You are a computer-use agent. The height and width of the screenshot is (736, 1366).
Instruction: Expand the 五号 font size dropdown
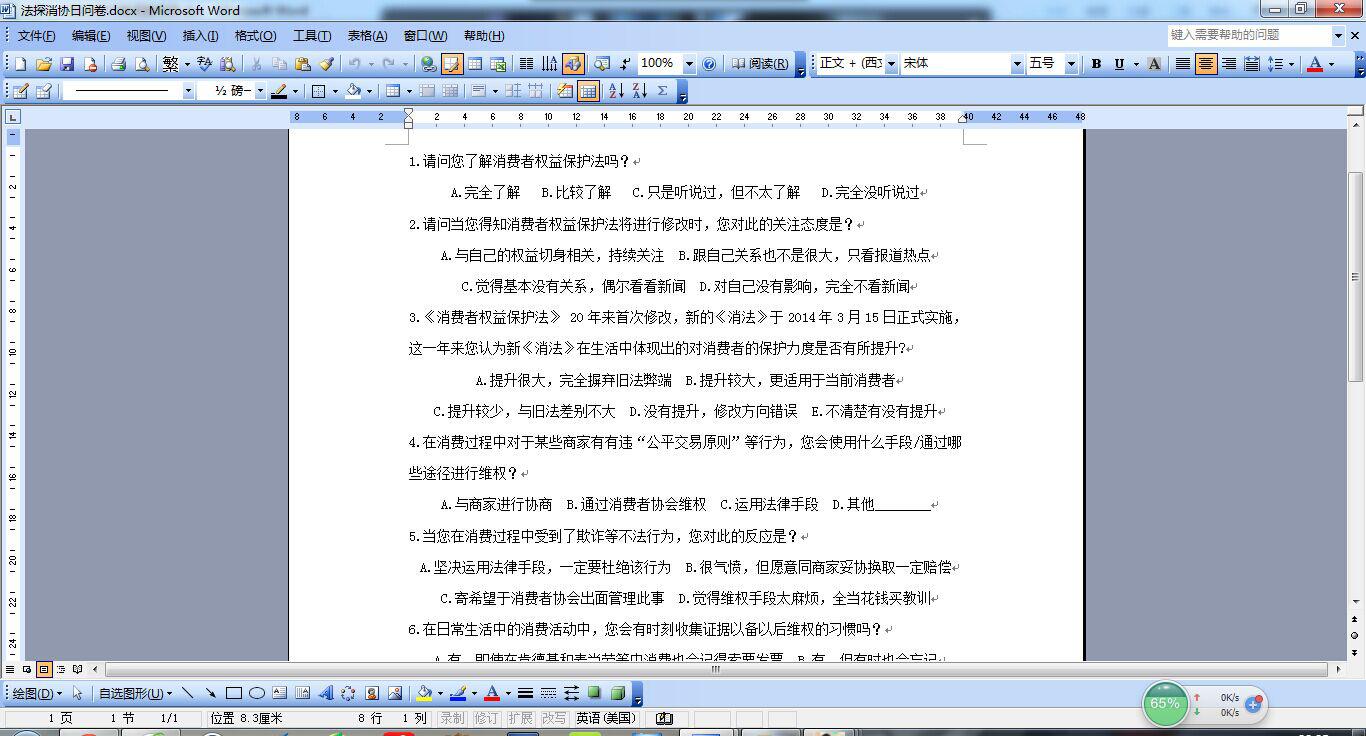[x=1070, y=64]
